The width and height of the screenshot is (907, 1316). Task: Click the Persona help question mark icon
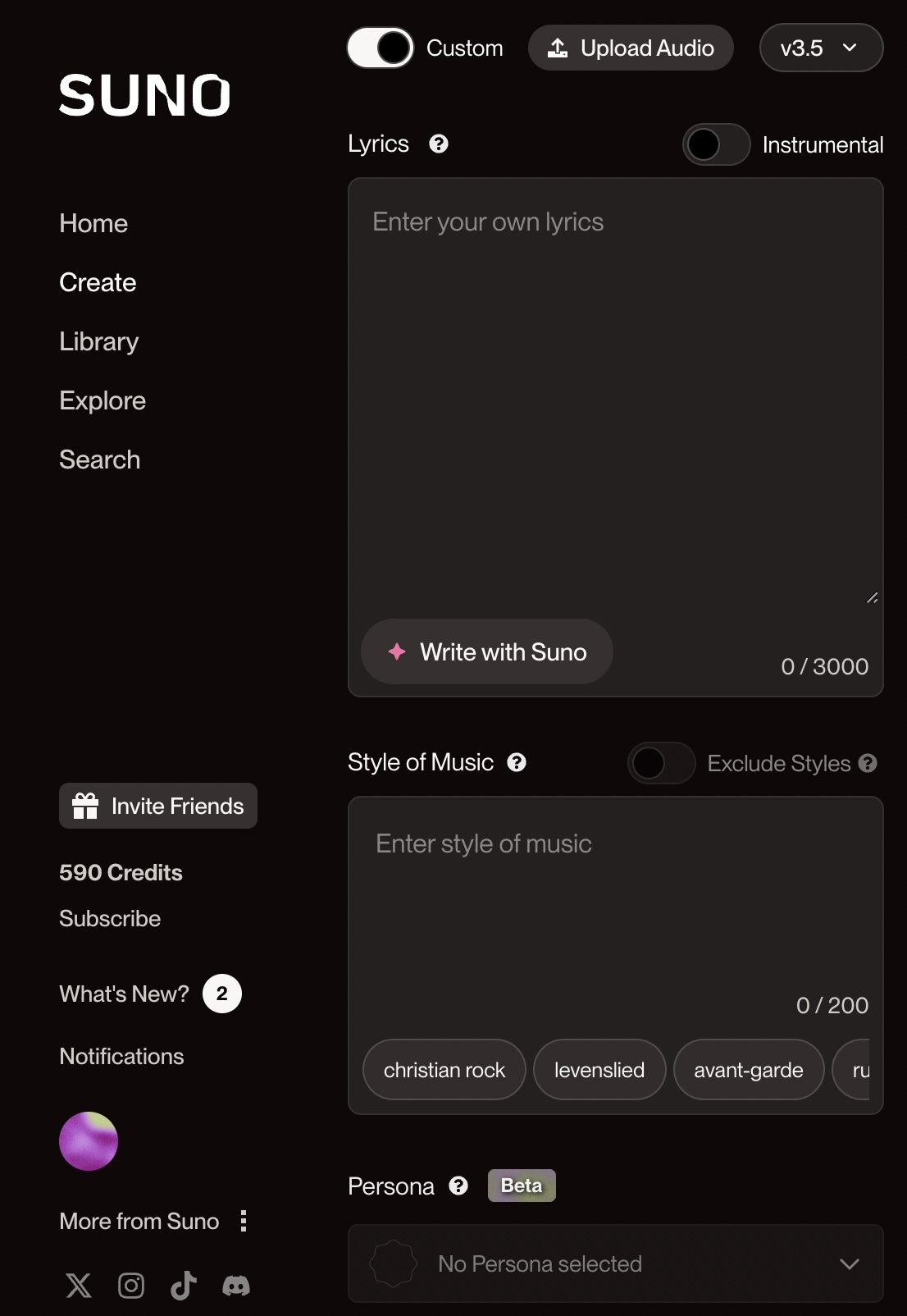click(x=458, y=1186)
